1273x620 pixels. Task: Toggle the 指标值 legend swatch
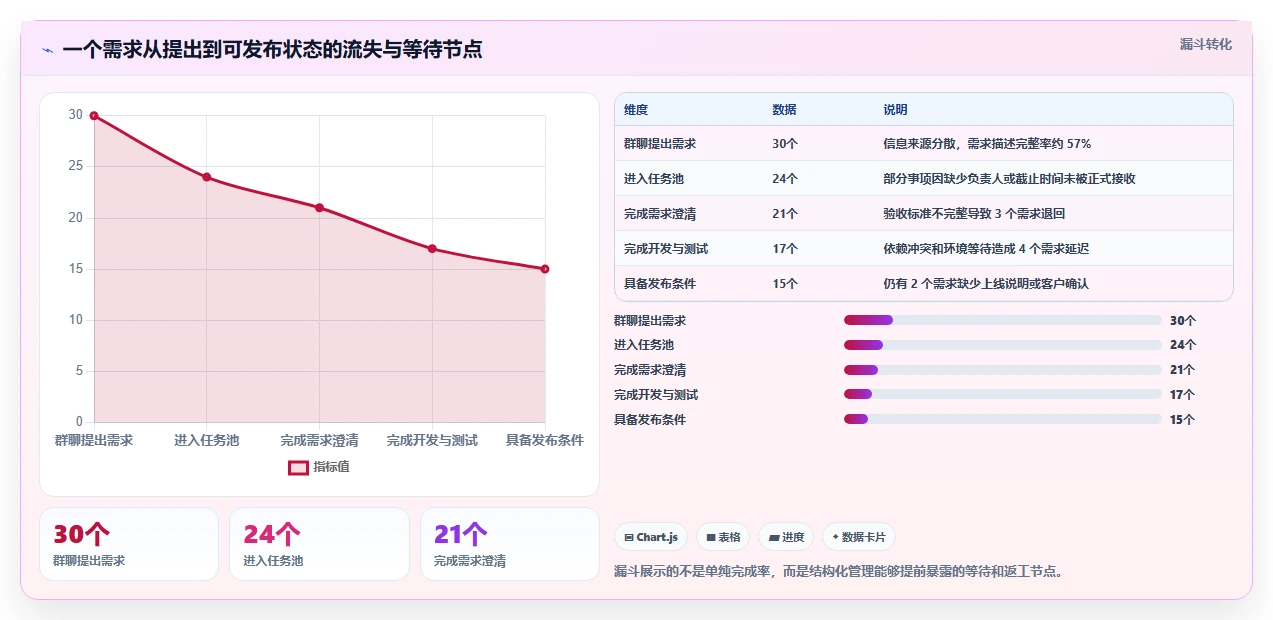click(x=298, y=467)
